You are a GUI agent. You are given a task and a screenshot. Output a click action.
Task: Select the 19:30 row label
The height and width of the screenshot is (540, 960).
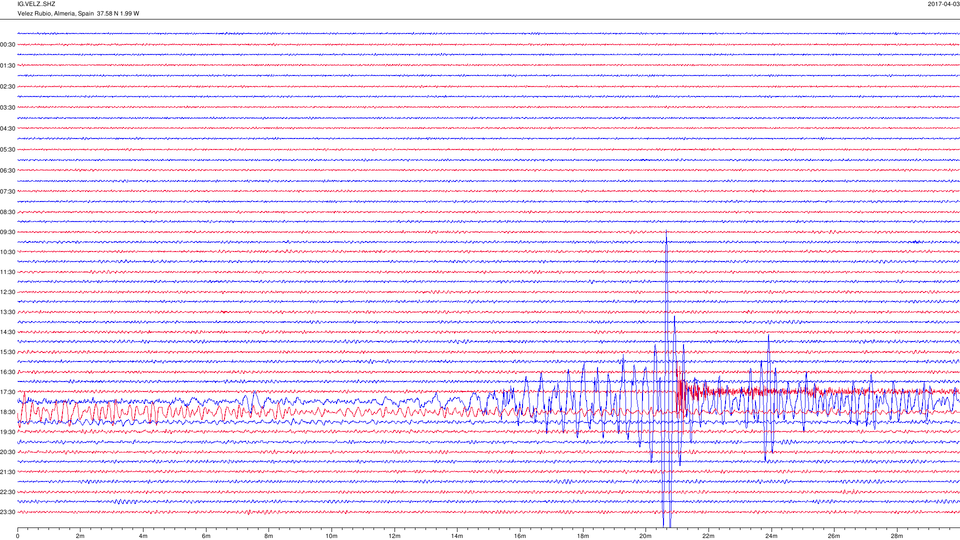(x=7, y=432)
